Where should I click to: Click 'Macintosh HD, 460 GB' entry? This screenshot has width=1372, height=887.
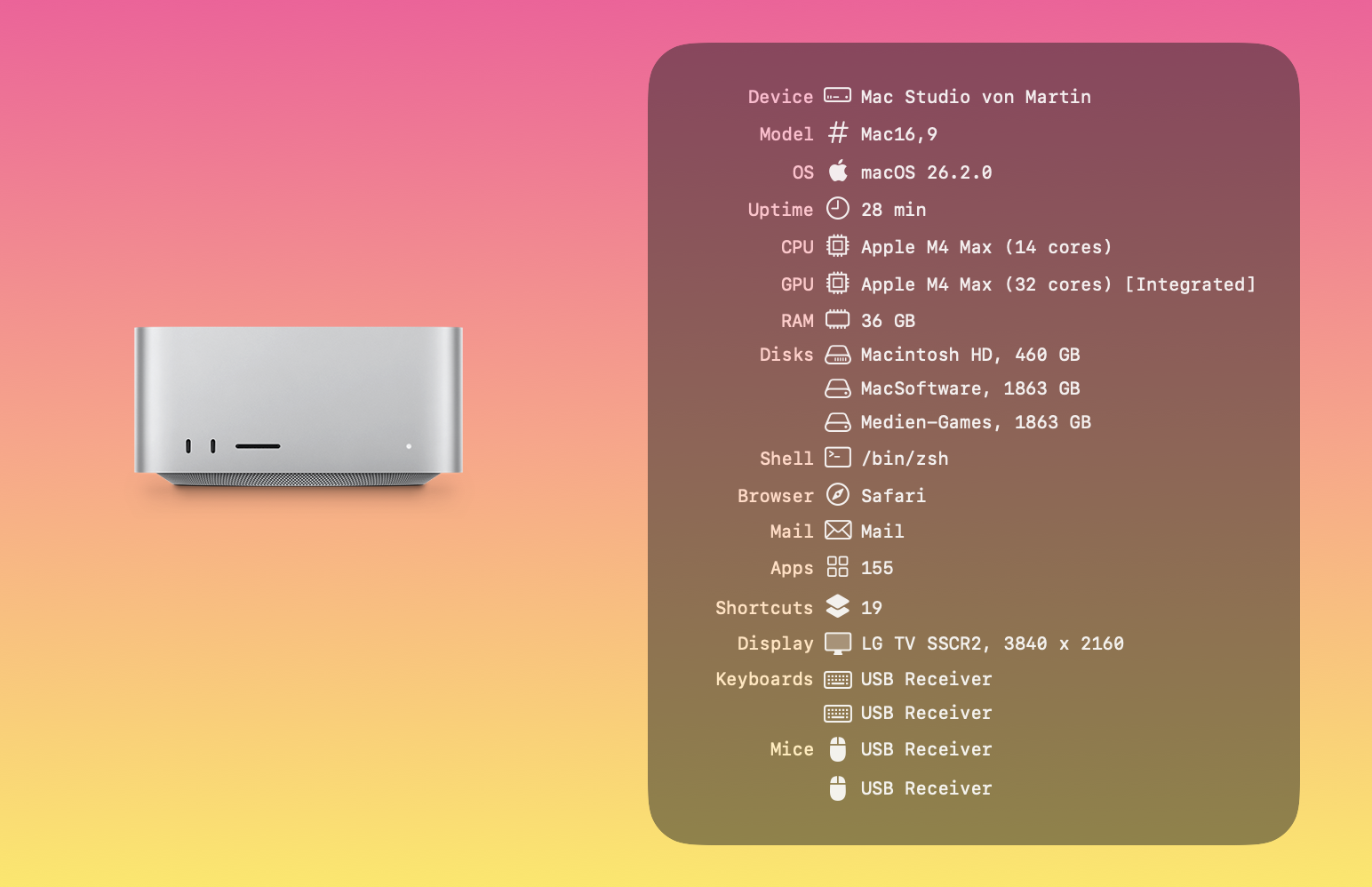click(970, 355)
